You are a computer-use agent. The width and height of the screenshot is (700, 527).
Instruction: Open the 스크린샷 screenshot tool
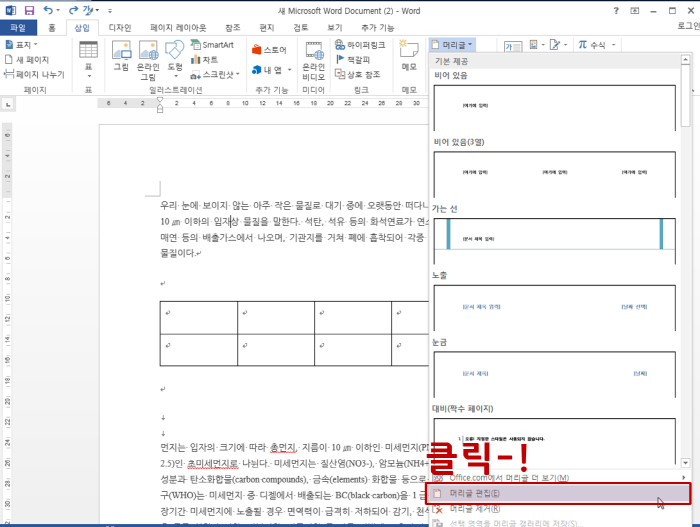coord(213,75)
